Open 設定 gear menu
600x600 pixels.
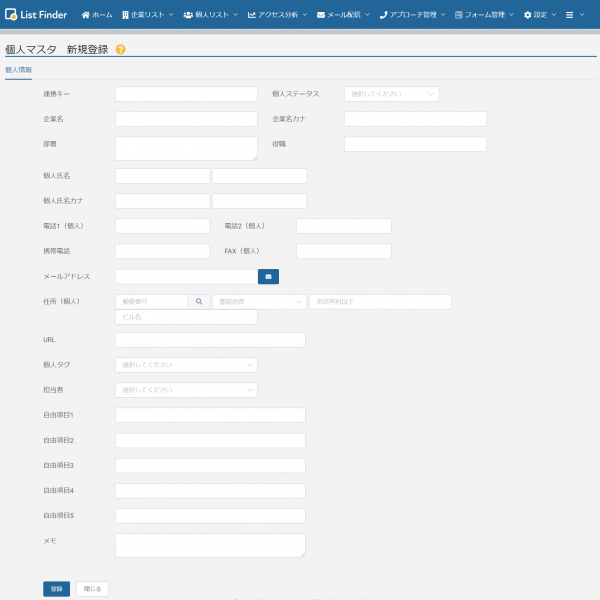click(541, 15)
